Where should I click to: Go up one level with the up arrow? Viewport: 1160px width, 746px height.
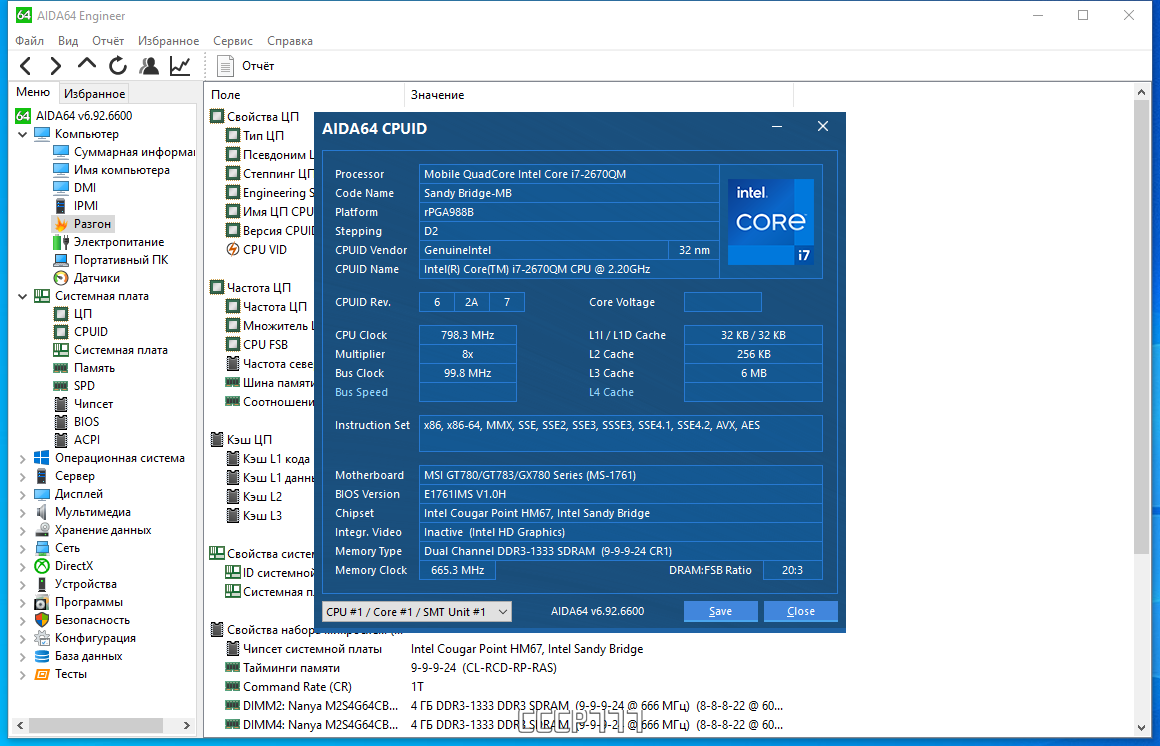(87, 65)
